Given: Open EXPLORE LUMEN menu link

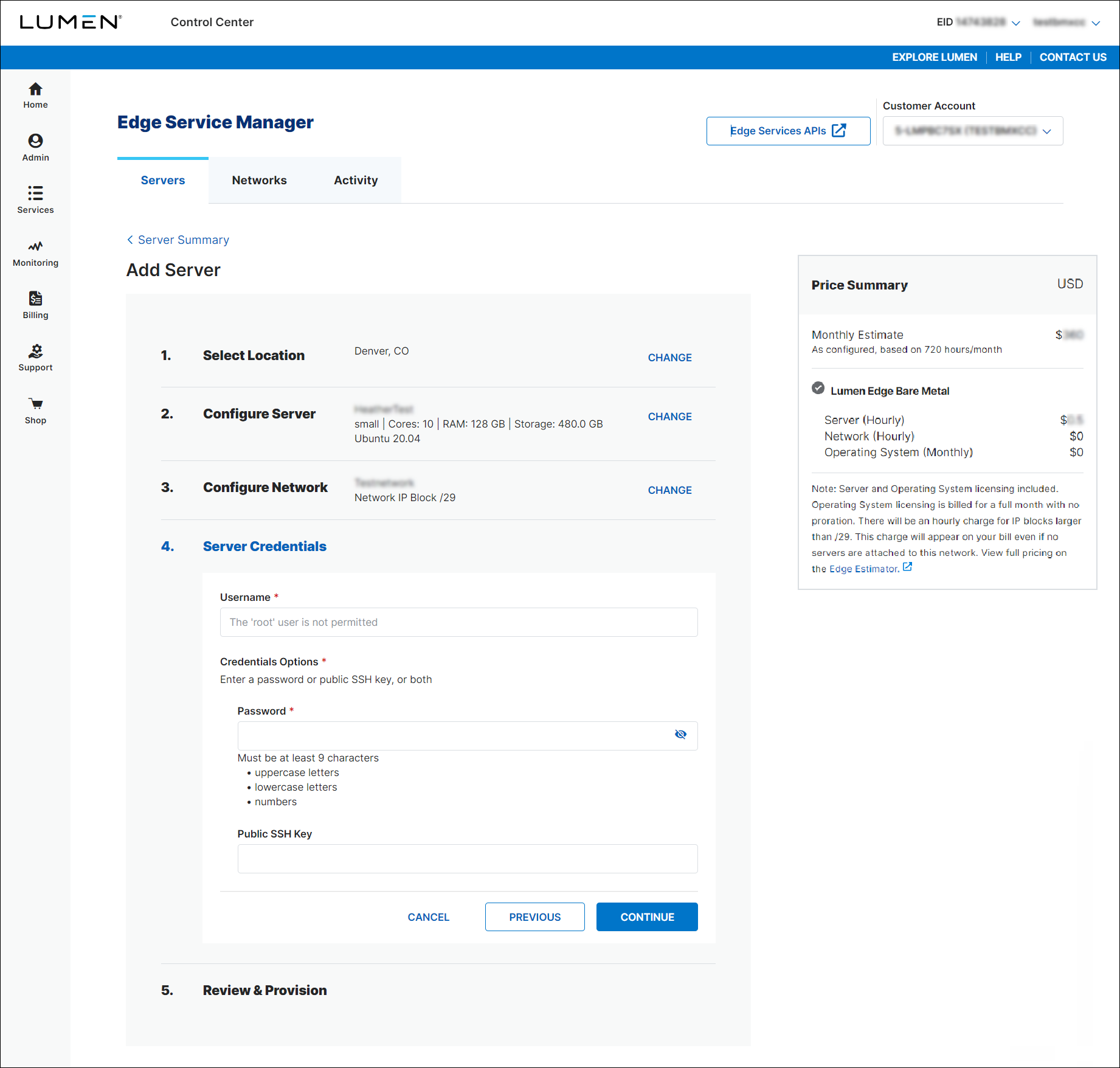Looking at the screenshot, I should point(935,57).
